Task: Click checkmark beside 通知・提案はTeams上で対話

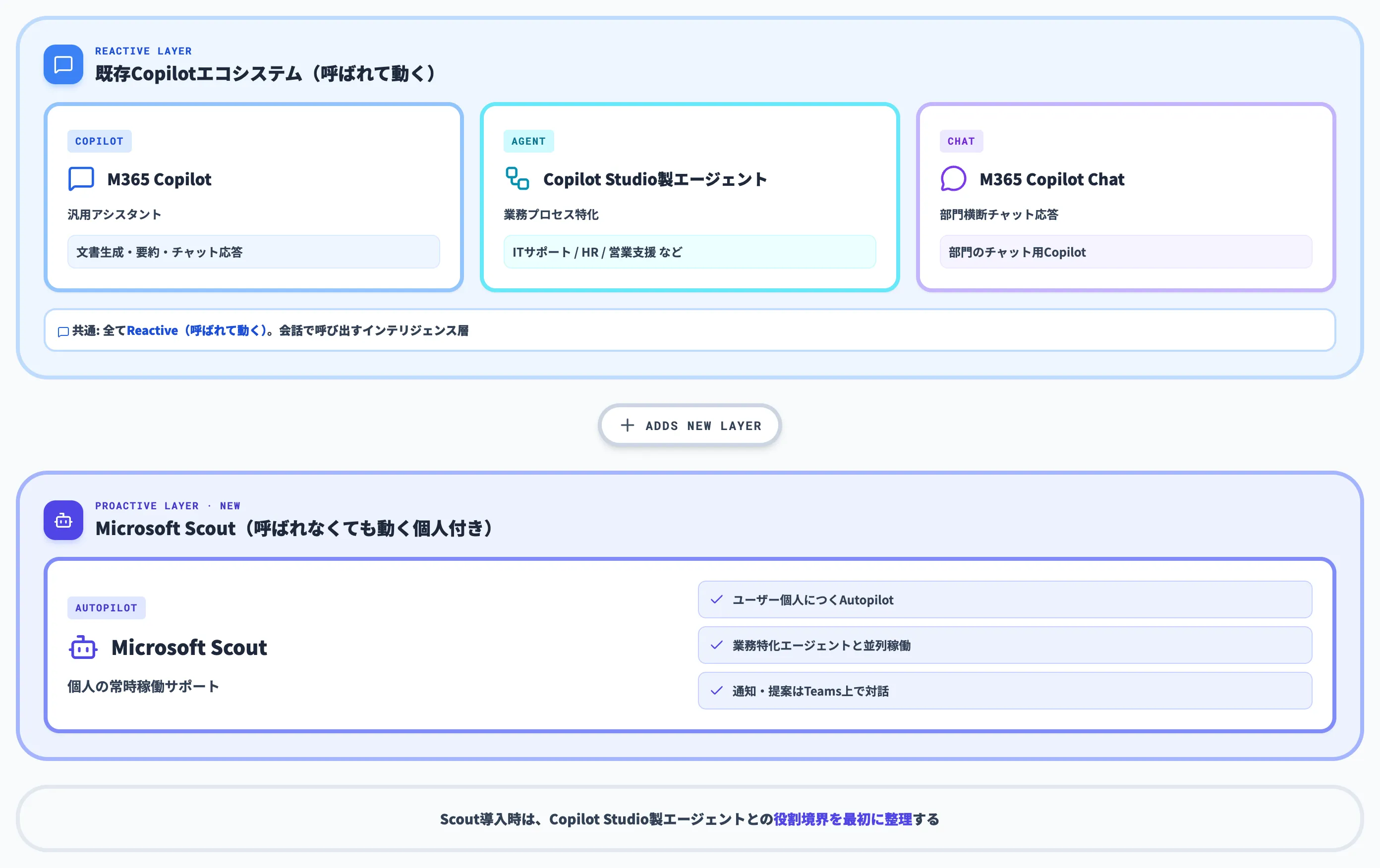Action: click(x=716, y=691)
